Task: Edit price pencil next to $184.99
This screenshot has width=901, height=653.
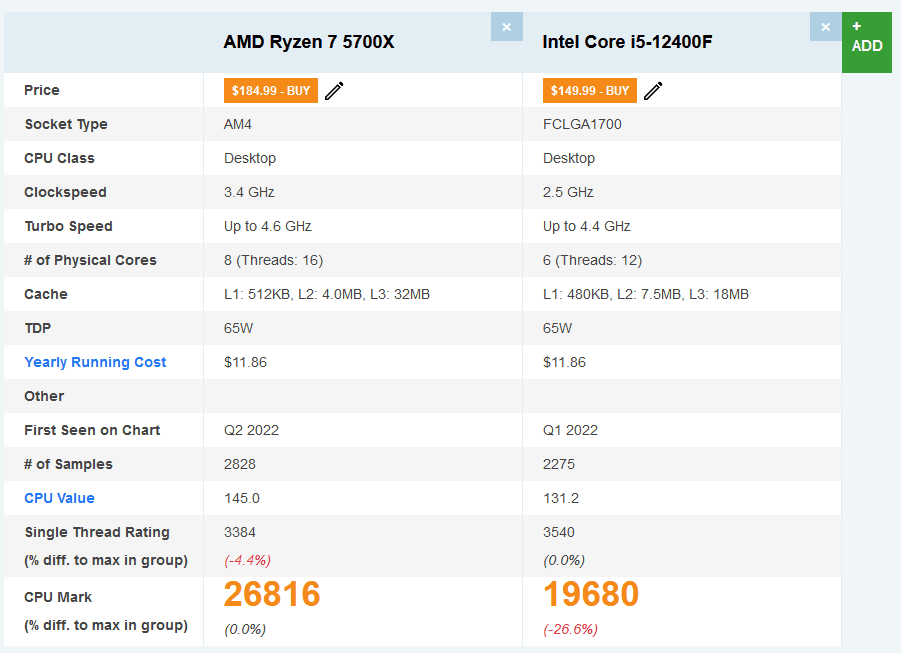Action: click(x=334, y=90)
